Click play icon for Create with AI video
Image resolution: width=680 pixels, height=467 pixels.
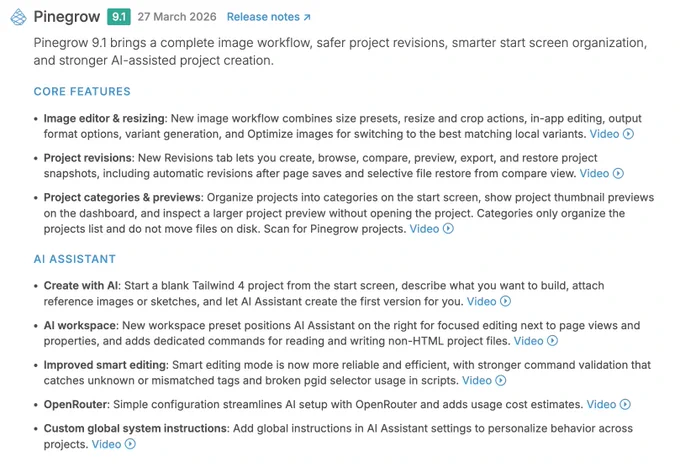pos(506,301)
